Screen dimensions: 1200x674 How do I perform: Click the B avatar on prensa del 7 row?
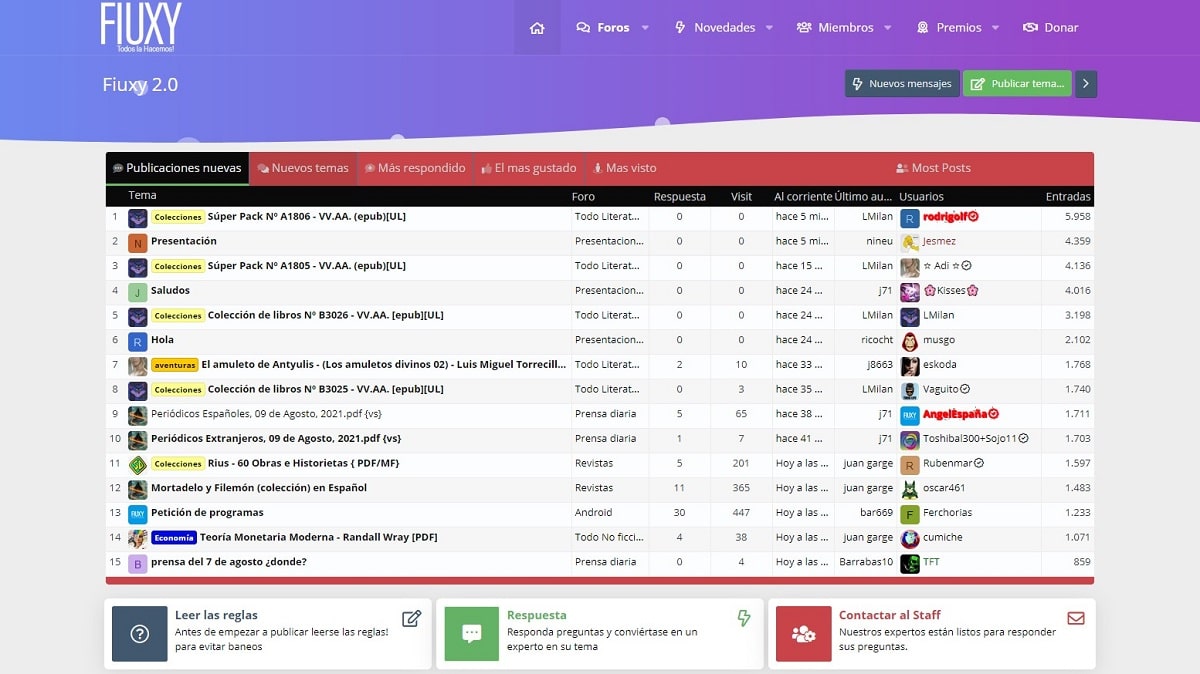coord(138,564)
